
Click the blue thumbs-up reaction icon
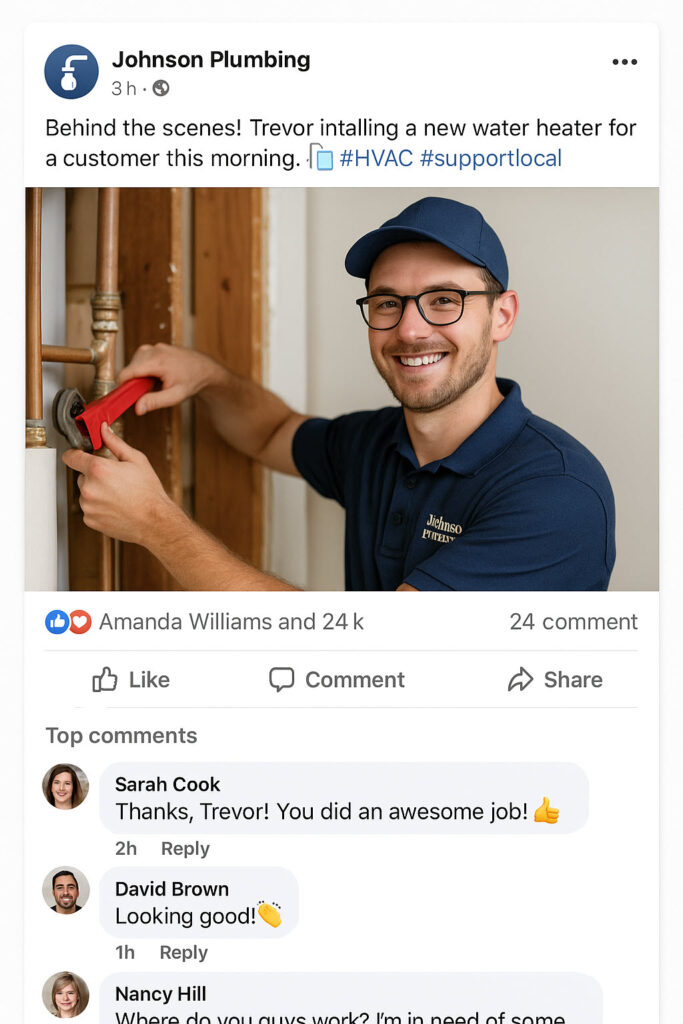pos(57,622)
